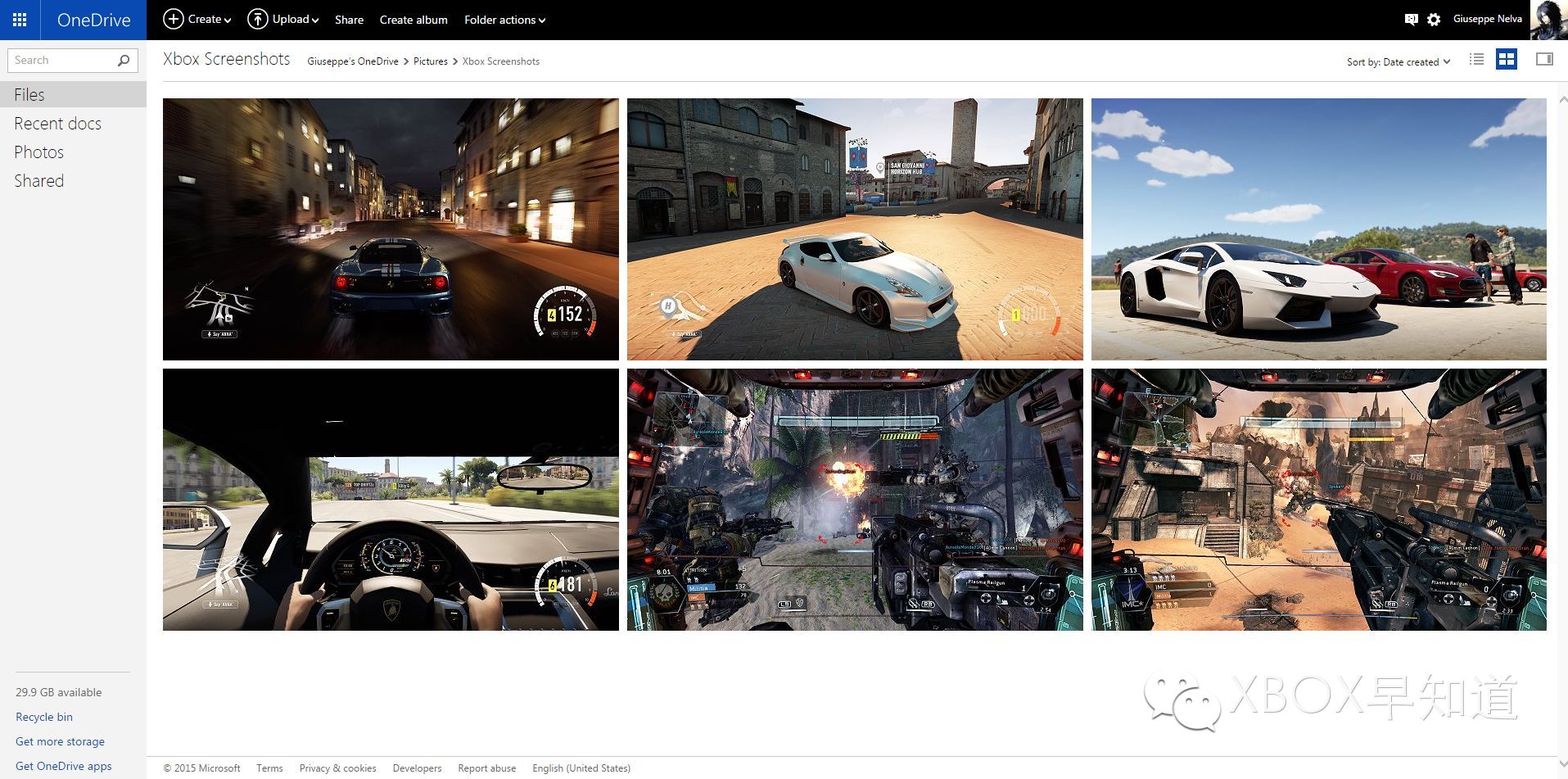Toggle the details pane icon
This screenshot has width=1568, height=779.
1544,59
